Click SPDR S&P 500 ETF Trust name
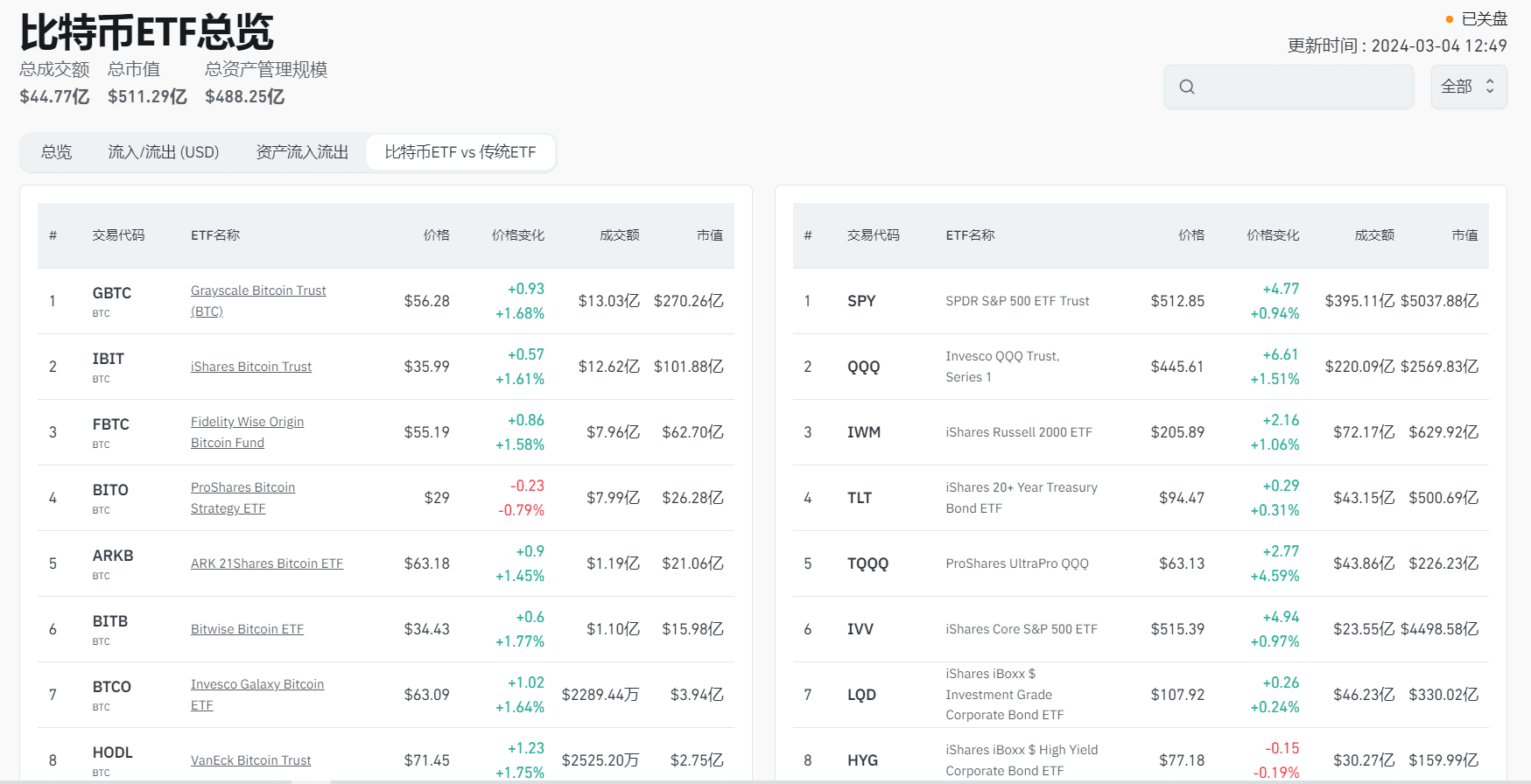The width and height of the screenshot is (1531, 784). [1017, 301]
